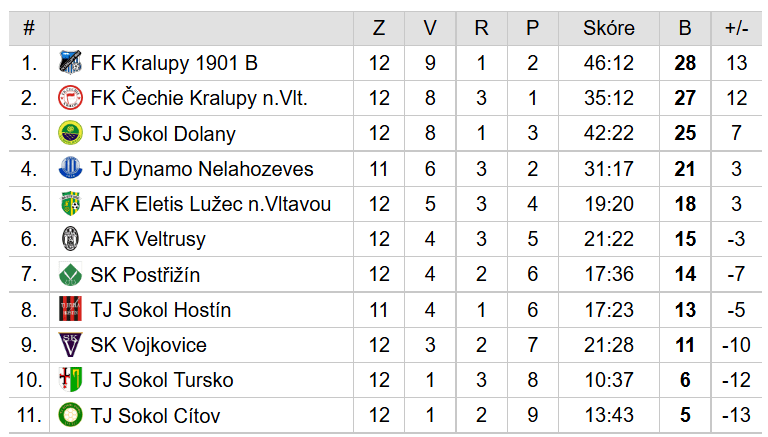This screenshot has height=437, width=768.
Task: Sort table by the B points column header
Action: click(x=685, y=28)
